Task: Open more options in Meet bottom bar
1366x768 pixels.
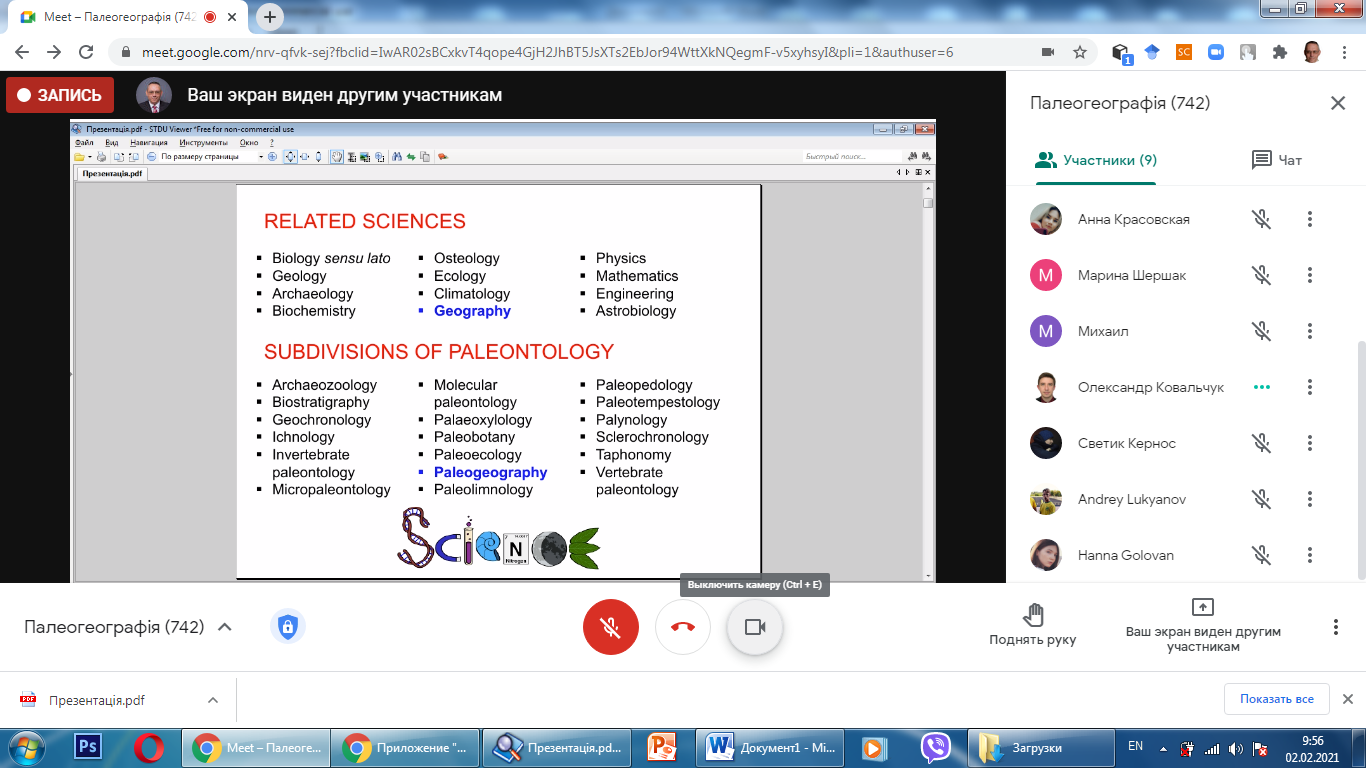Action: click(x=1335, y=627)
